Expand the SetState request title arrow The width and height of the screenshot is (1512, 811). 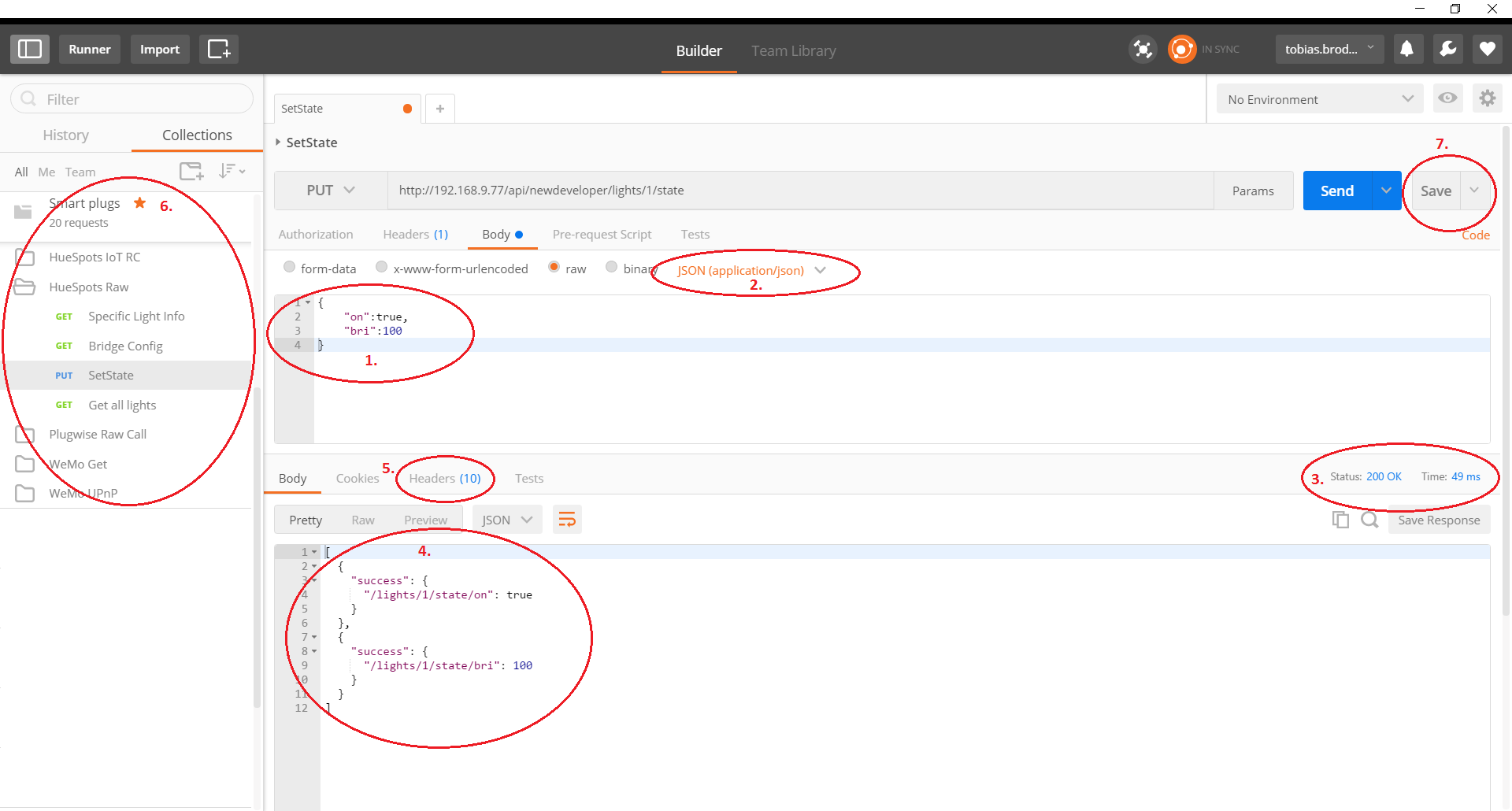(278, 143)
